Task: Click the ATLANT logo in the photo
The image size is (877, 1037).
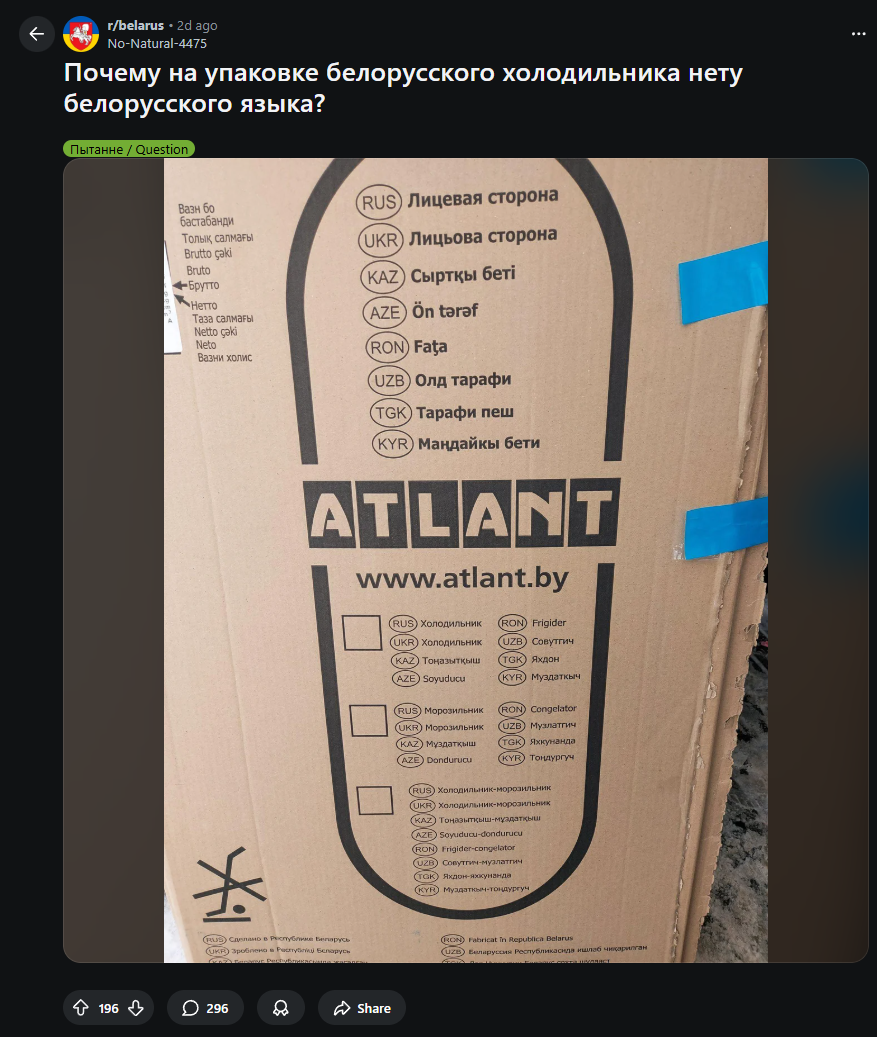Action: point(462,513)
